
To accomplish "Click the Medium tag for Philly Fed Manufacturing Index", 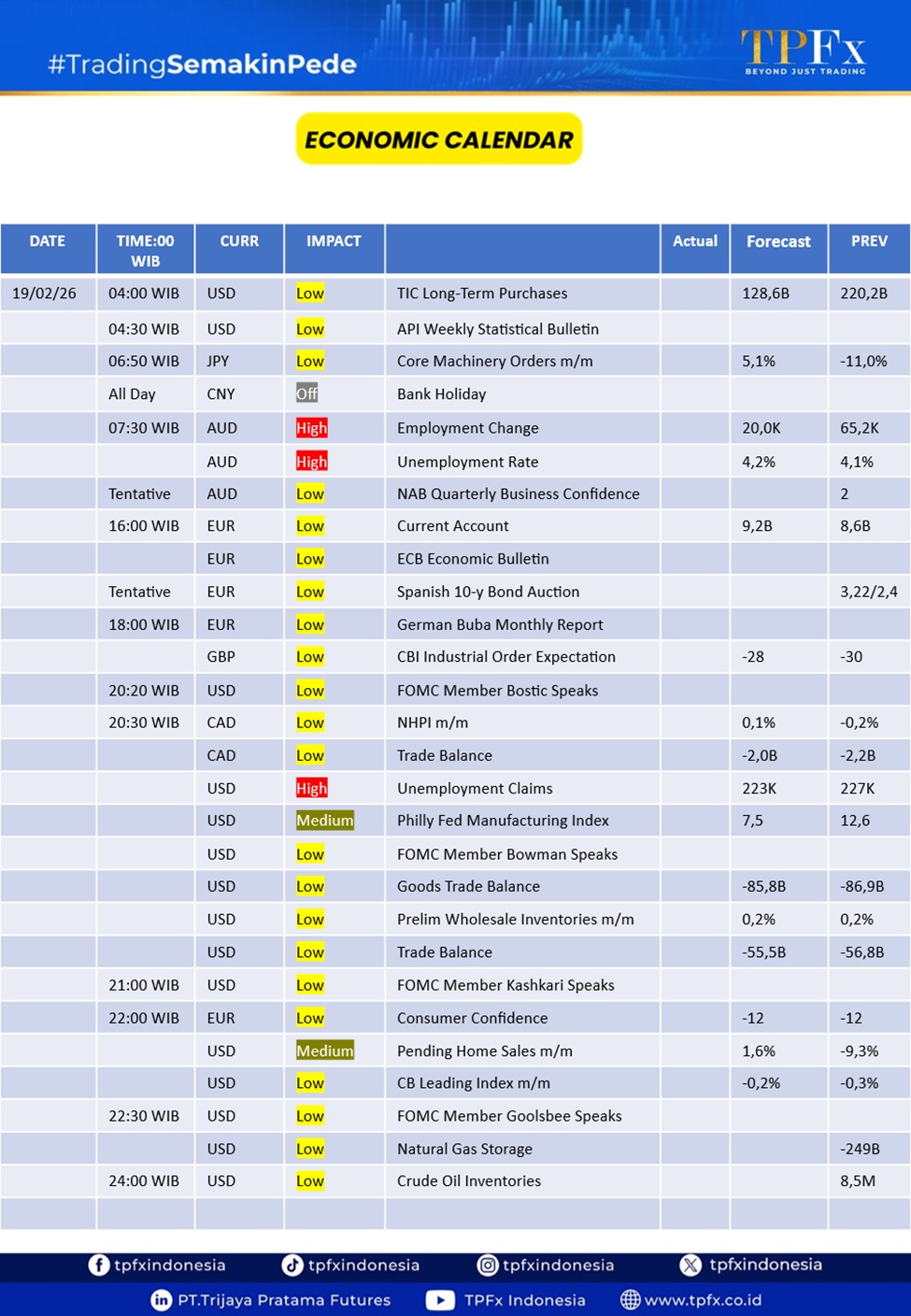I will tap(324, 821).
